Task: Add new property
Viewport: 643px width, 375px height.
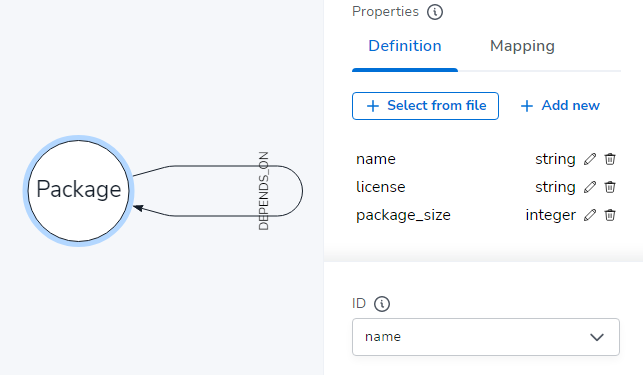Action: pyautogui.click(x=560, y=106)
